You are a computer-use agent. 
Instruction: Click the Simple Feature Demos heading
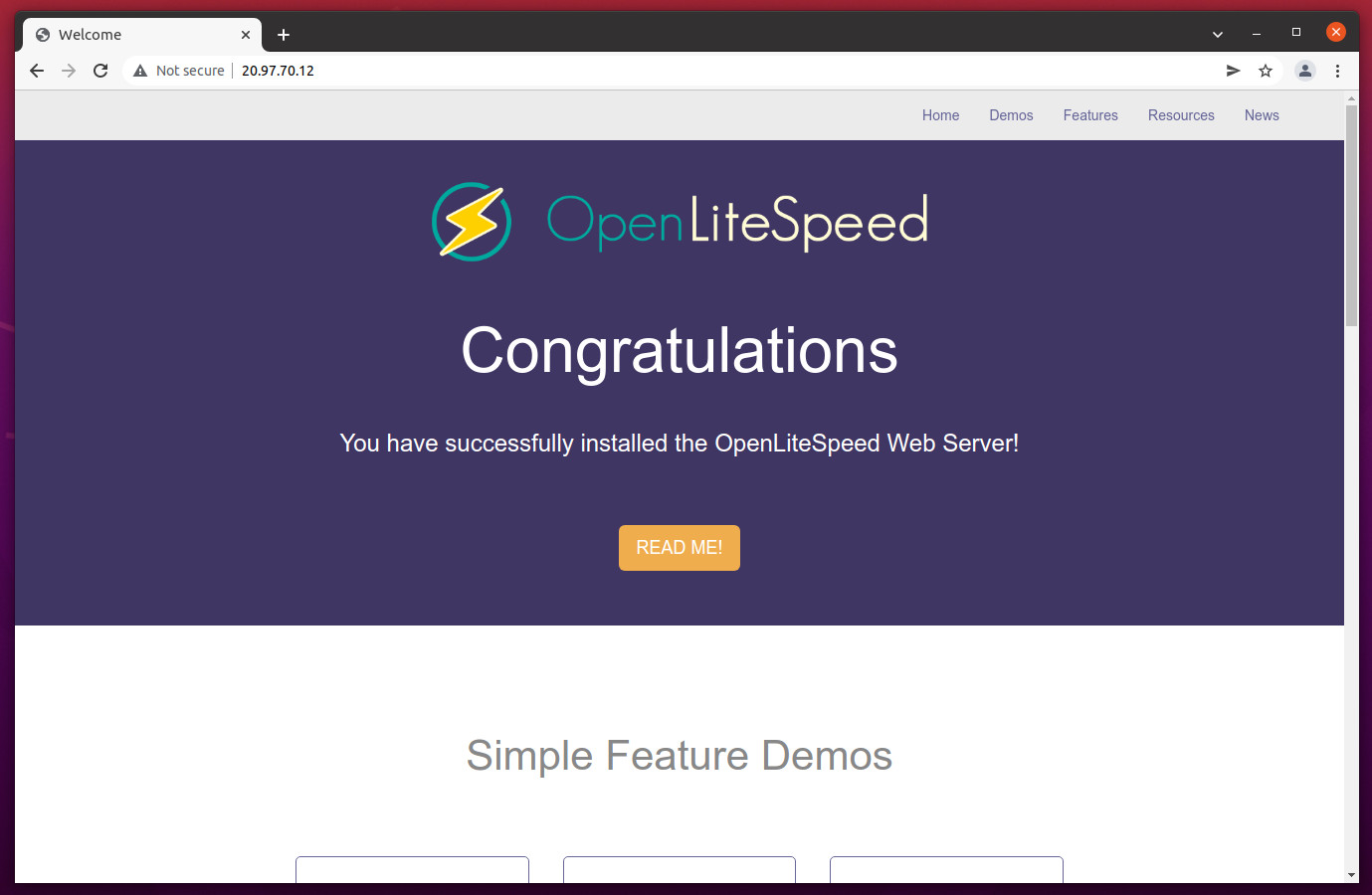pyautogui.click(x=680, y=756)
